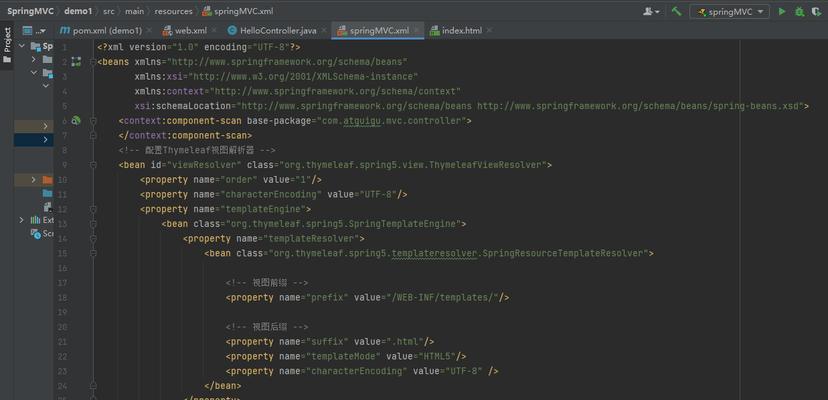Click line number 18 in the gutter
828x400 pixels.
(62, 297)
